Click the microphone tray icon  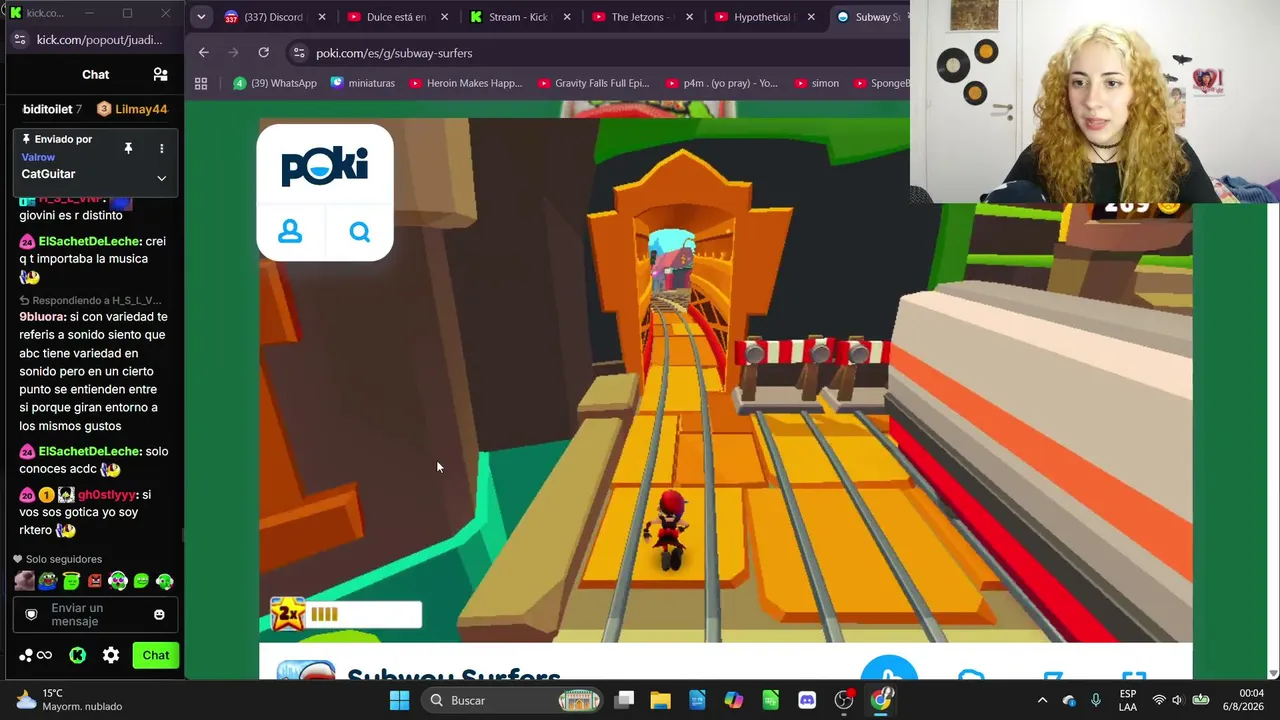pos(1096,700)
